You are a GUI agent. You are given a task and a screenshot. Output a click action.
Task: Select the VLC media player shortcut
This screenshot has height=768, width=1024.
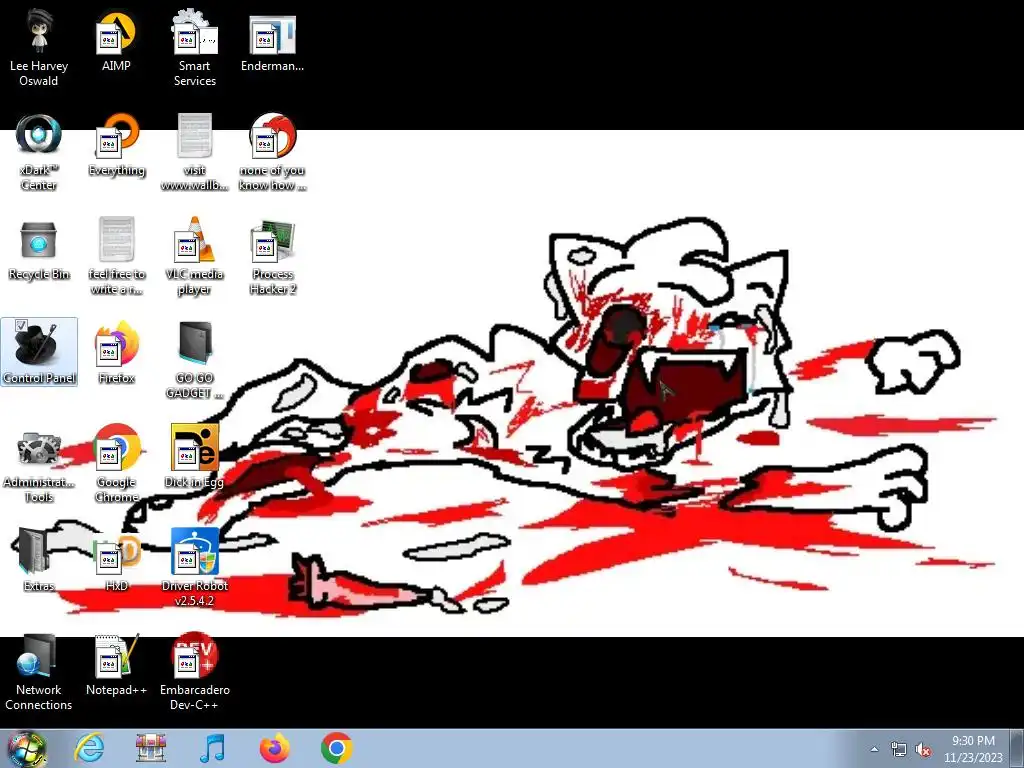195,257
